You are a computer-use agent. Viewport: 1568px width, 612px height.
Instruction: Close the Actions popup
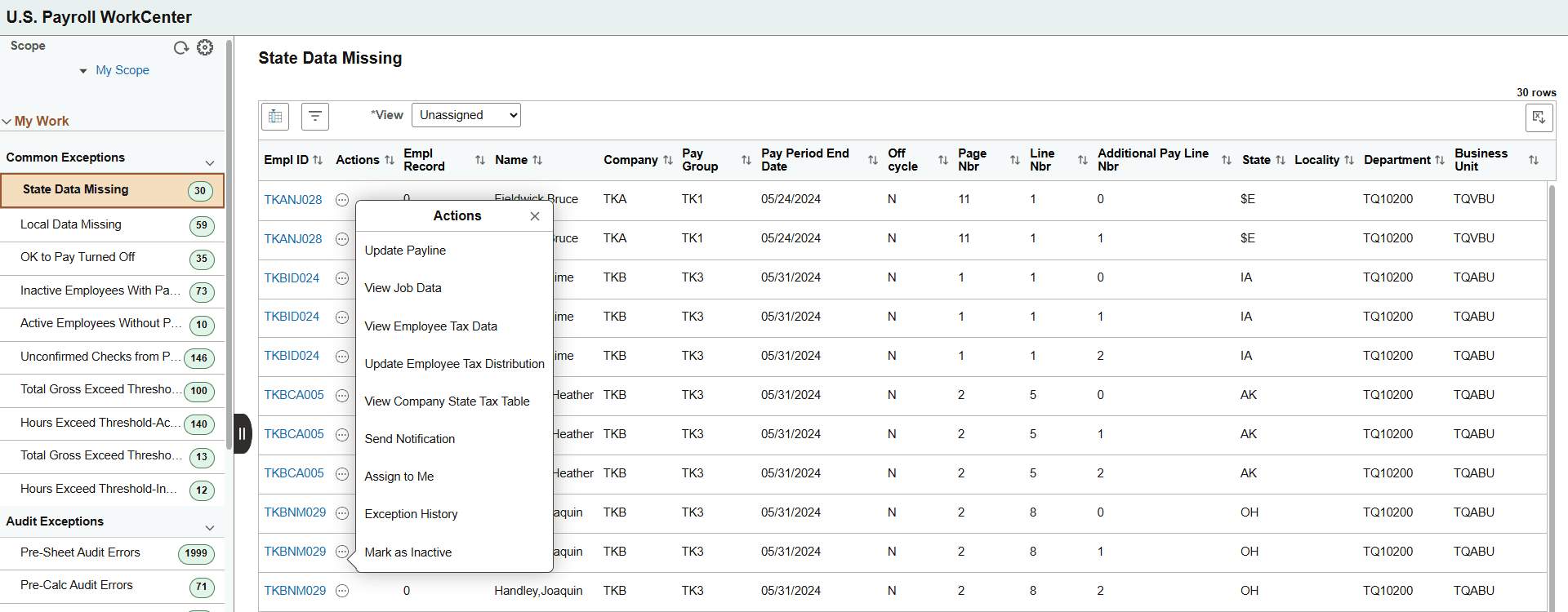click(535, 216)
